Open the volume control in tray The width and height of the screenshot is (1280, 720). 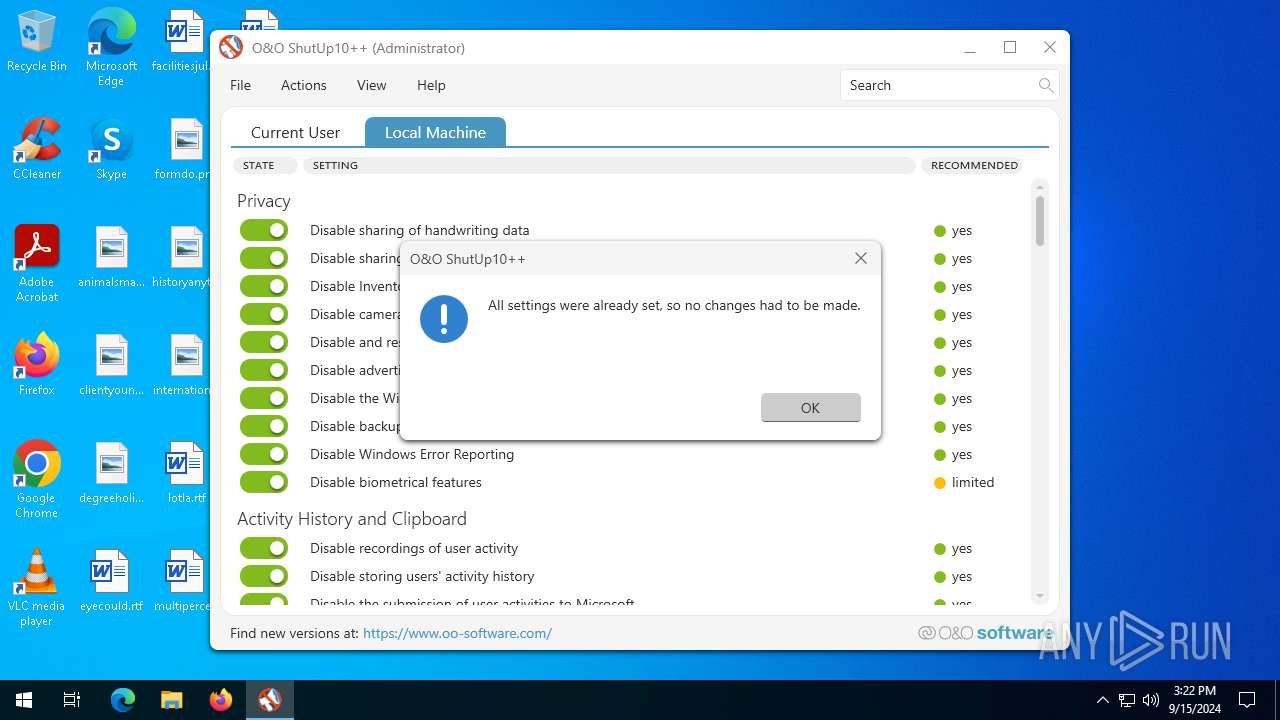coord(1150,700)
